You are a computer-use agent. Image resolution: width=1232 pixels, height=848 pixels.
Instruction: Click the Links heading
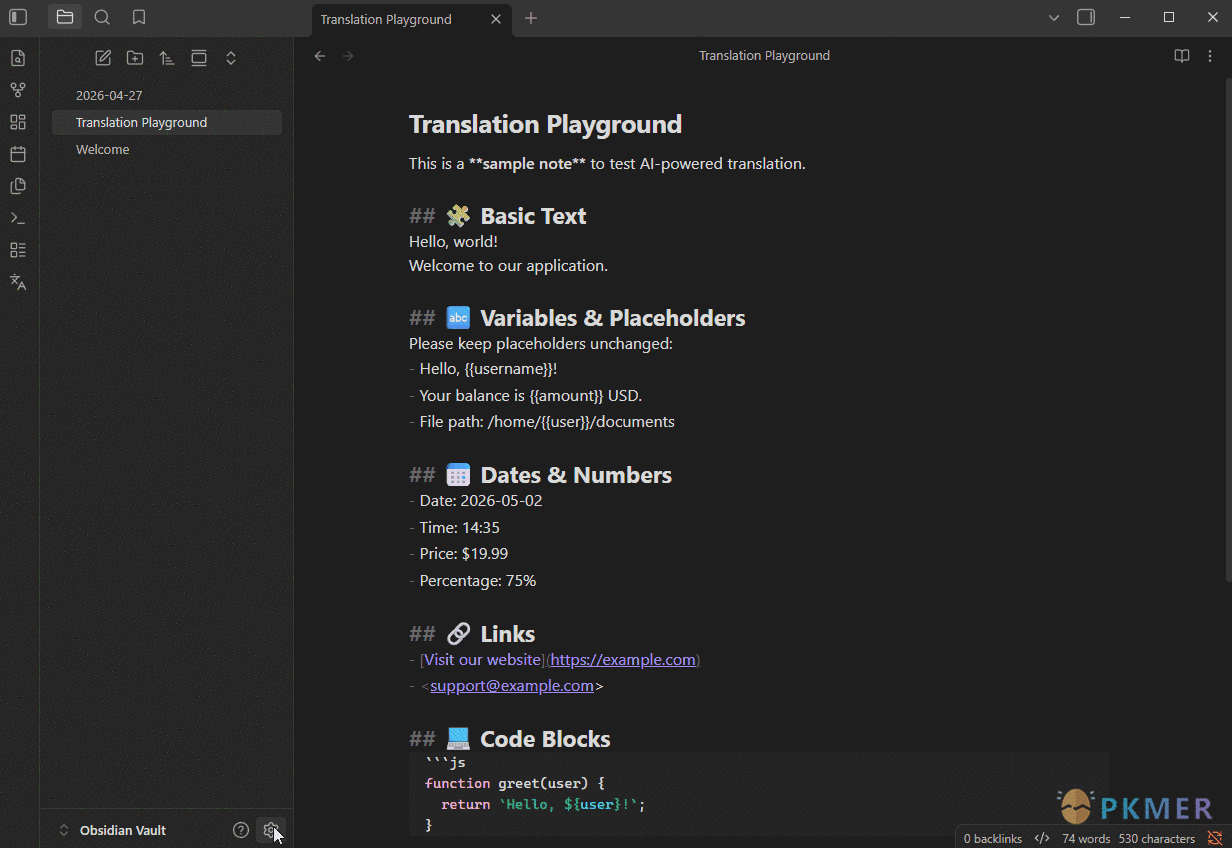(507, 634)
